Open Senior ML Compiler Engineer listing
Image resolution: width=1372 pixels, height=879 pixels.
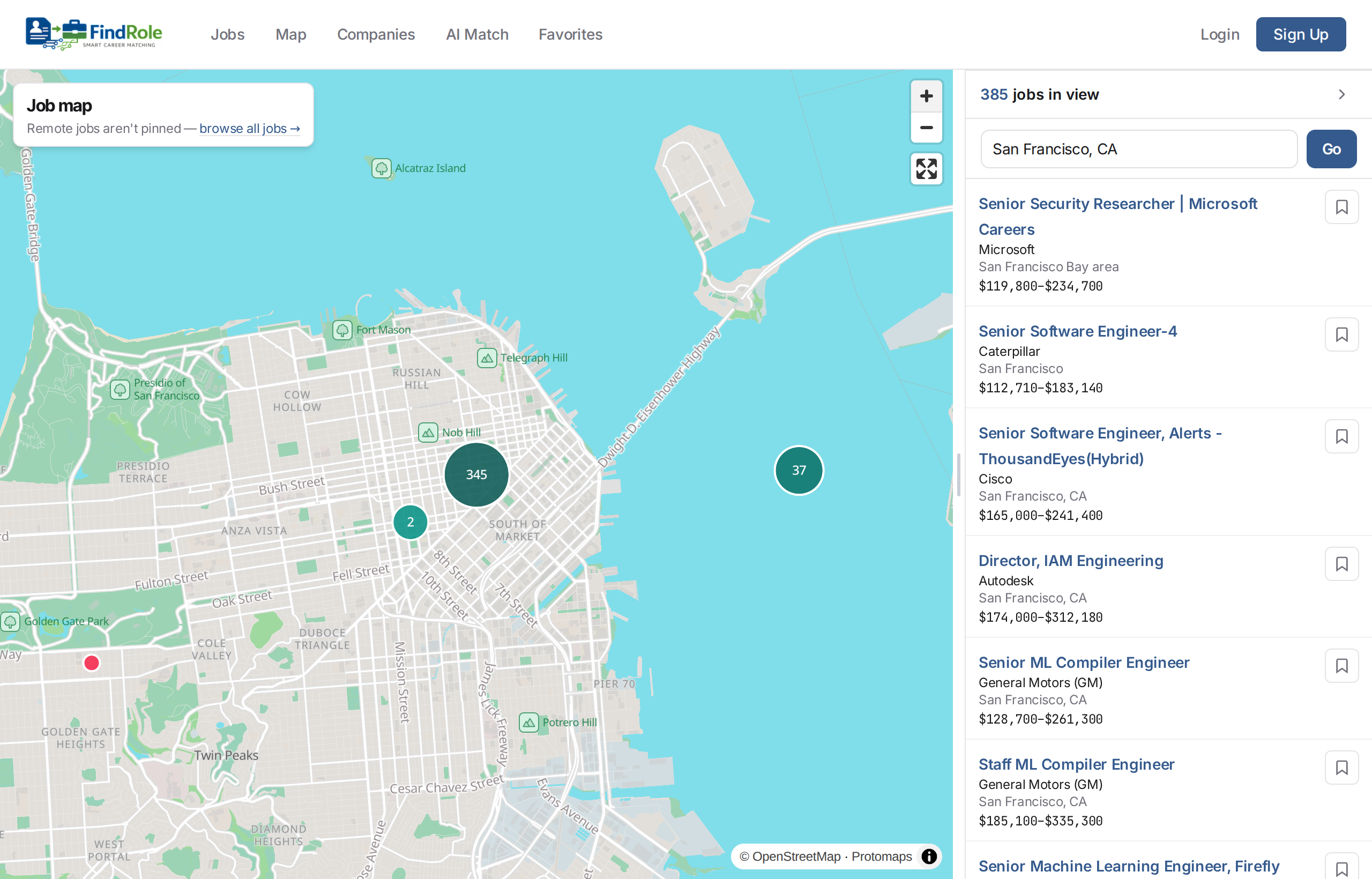(1084, 662)
